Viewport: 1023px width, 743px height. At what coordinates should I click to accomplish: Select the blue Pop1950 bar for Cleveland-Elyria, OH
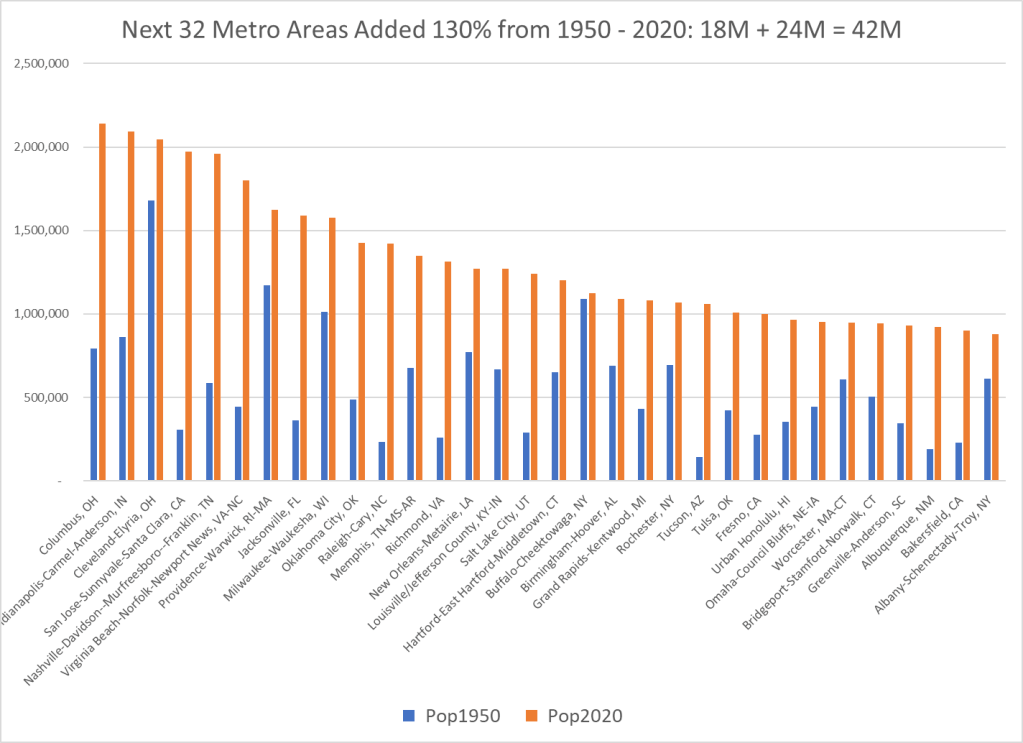(151, 340)
